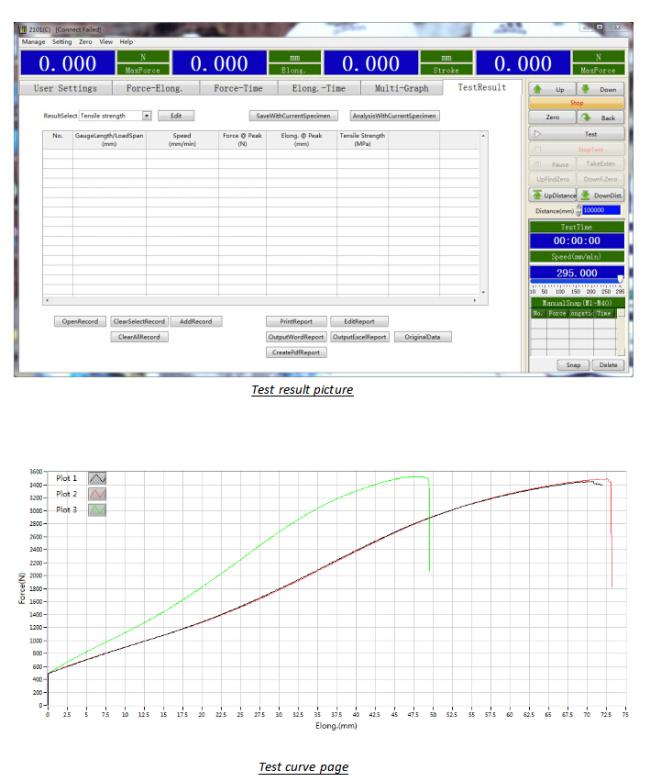Click the Plot 3 green legend icon
Image resolution: width=650 pixels, height=782 pixels.
pos(98,509)
